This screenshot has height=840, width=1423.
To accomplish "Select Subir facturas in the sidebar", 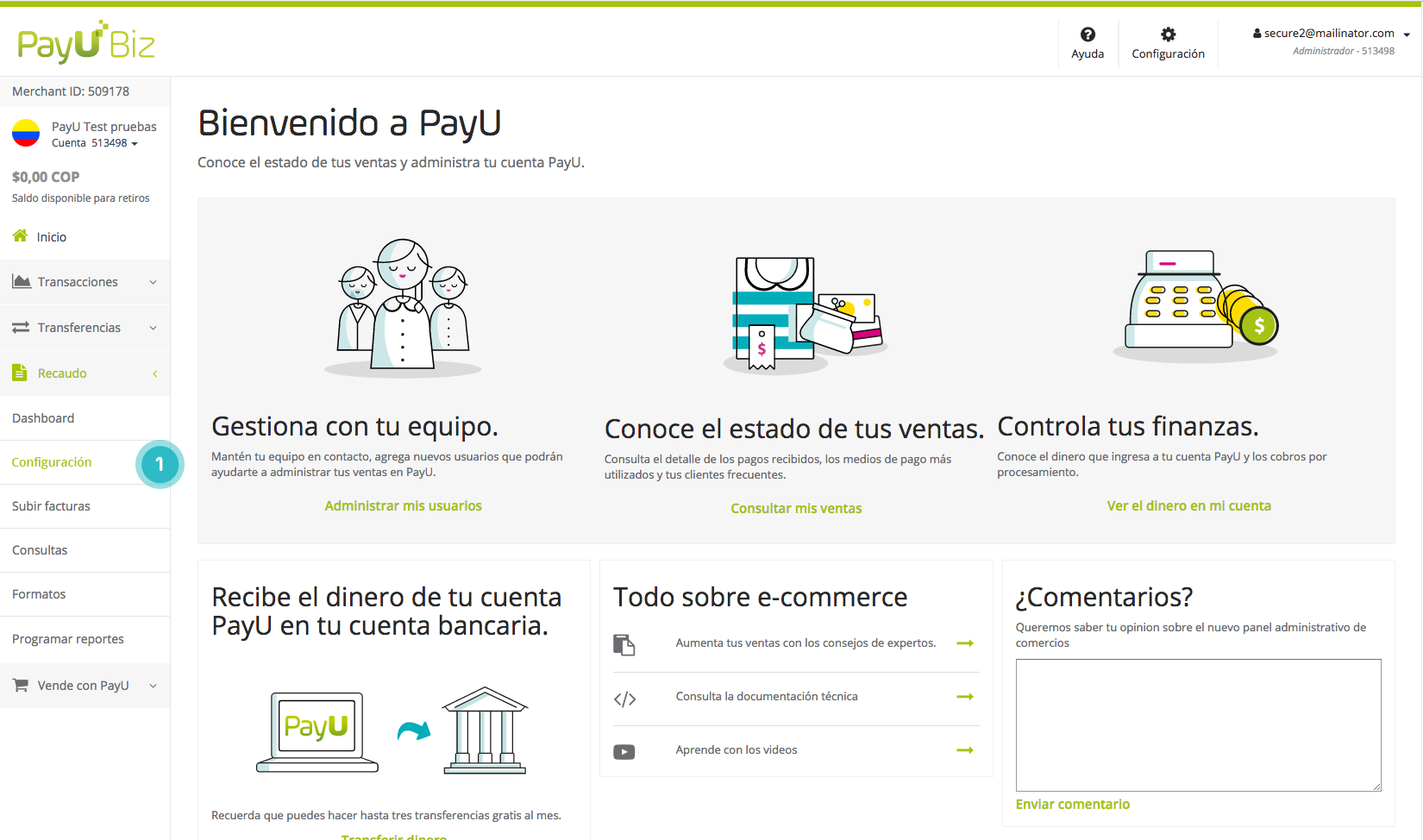I will click(51, 505).
